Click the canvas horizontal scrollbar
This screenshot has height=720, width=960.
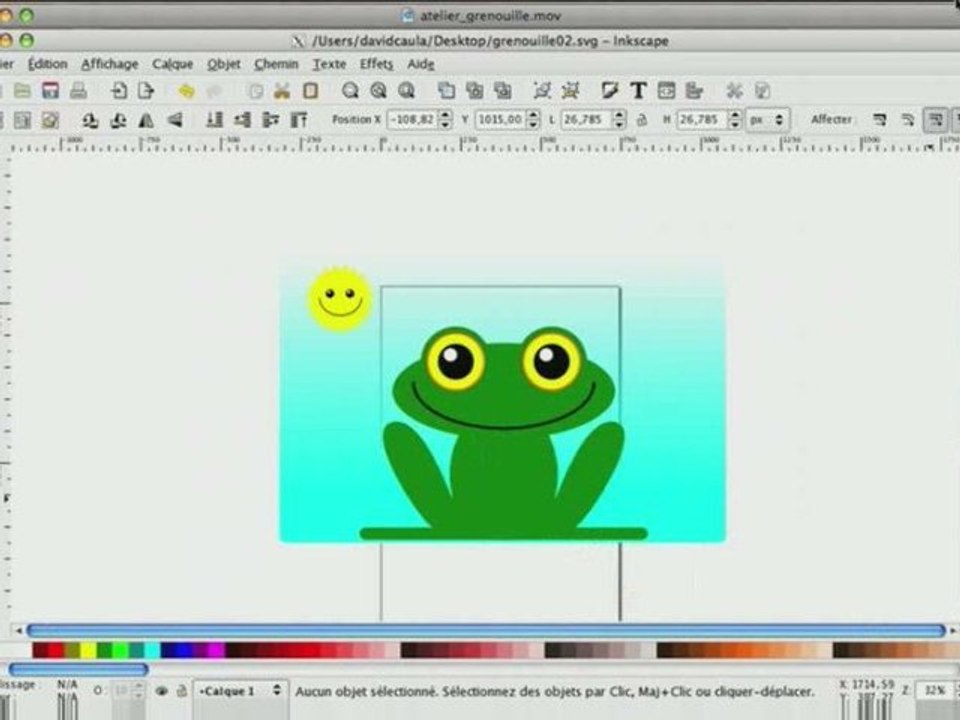click(486, 630)
